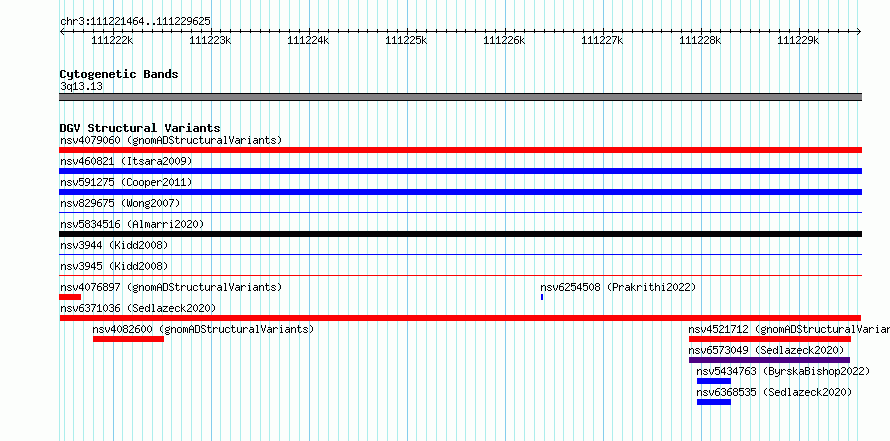
Task: Click nsv3945 (Kidd2008) label
Action: click(114, 266)
